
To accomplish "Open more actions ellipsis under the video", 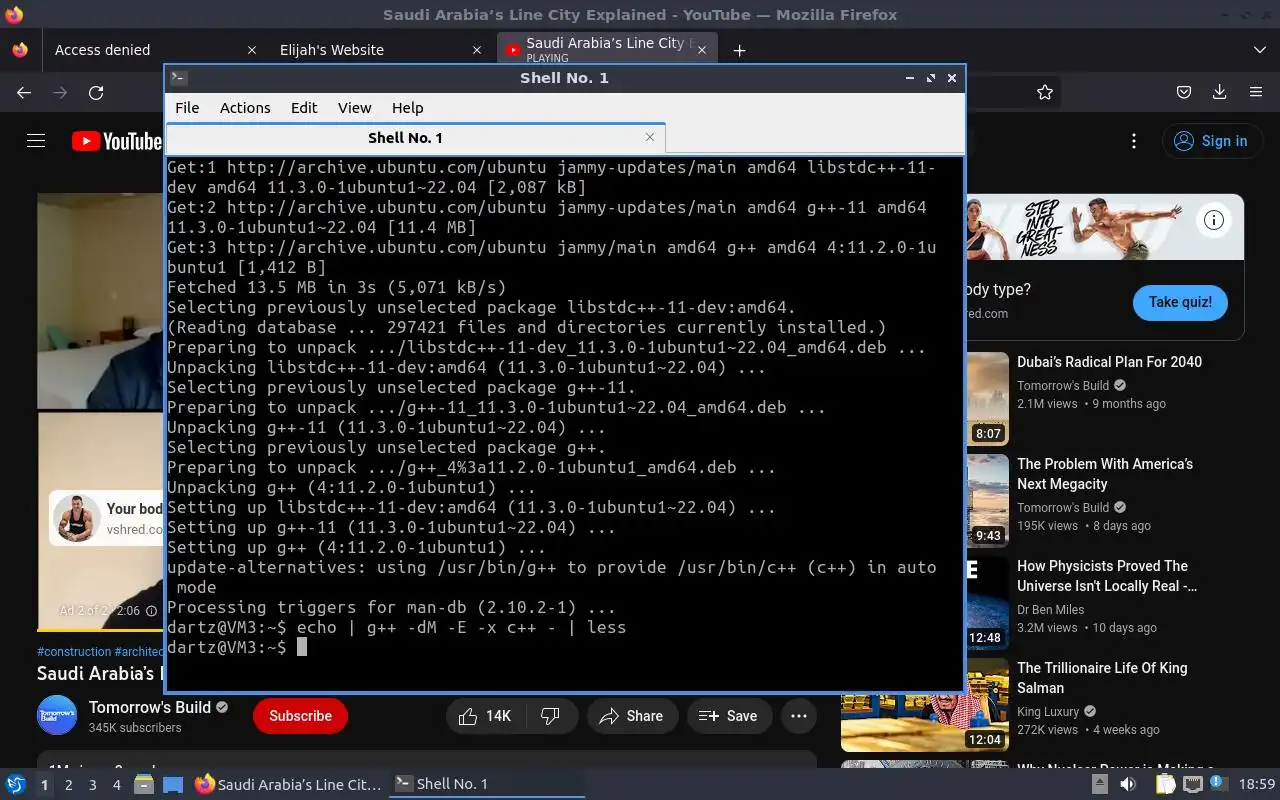I will [x=798, y=716].
